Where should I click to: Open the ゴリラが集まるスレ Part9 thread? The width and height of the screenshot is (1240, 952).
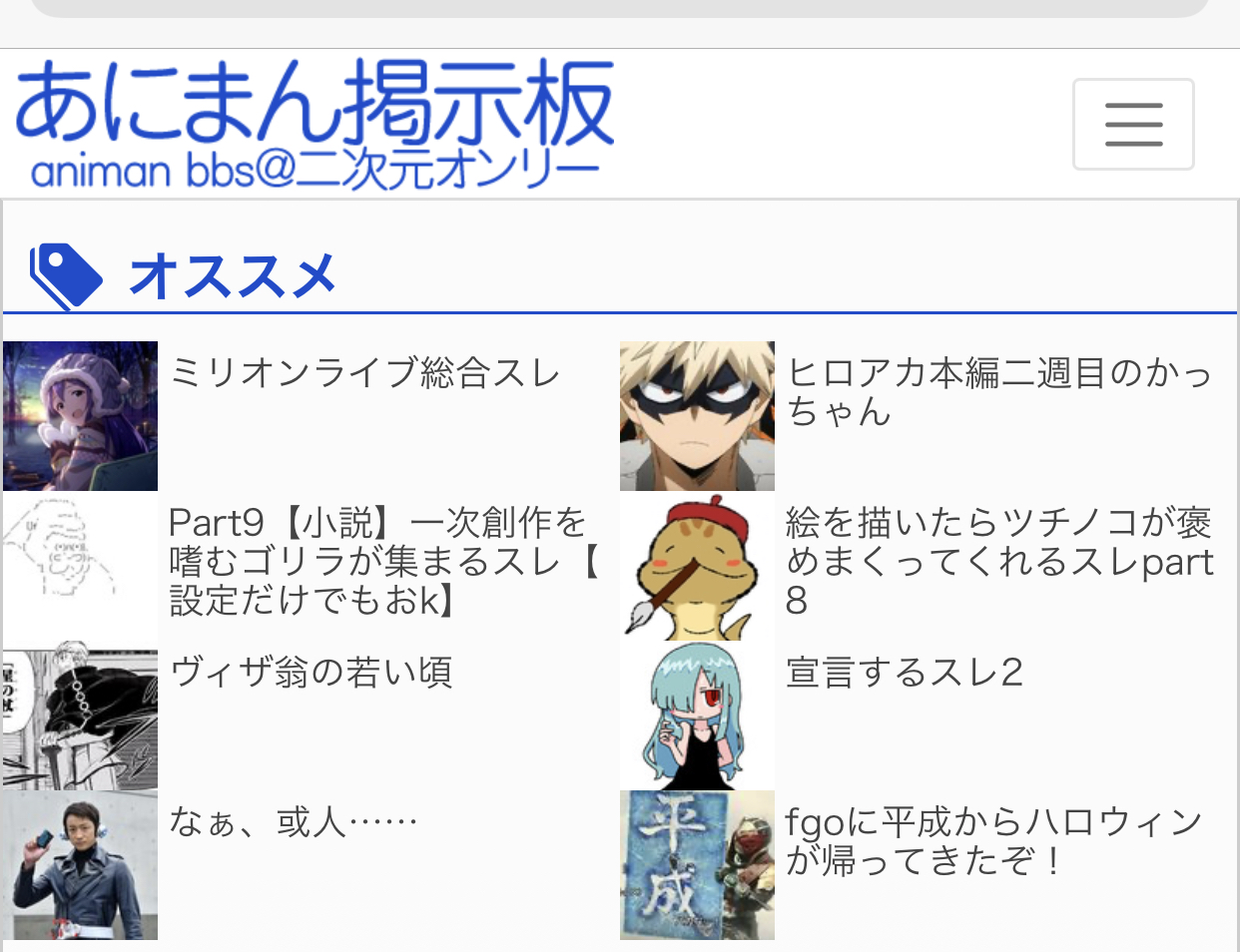point(383,561)
